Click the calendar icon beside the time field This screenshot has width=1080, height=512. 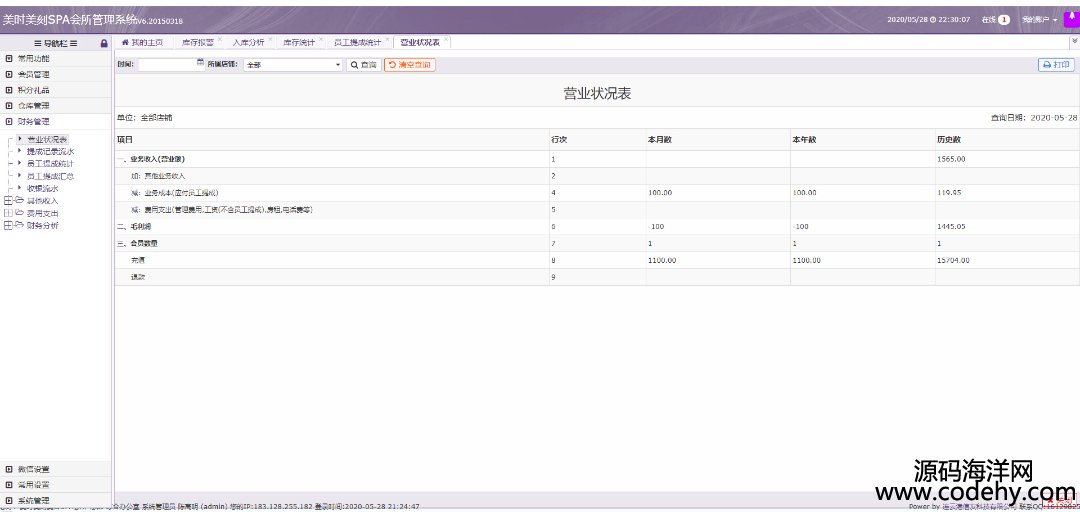point(200,63)
